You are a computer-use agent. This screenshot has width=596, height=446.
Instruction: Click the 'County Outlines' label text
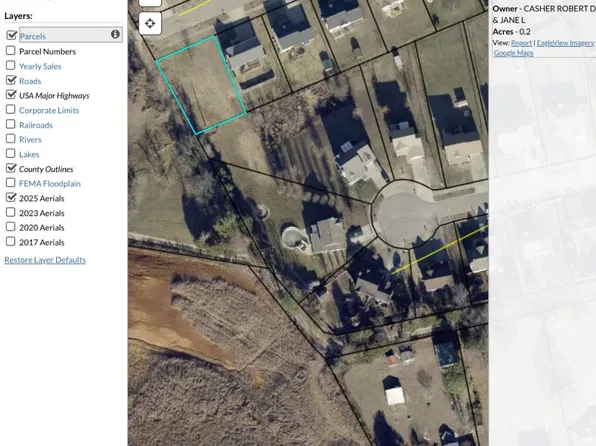click(46, 169)
